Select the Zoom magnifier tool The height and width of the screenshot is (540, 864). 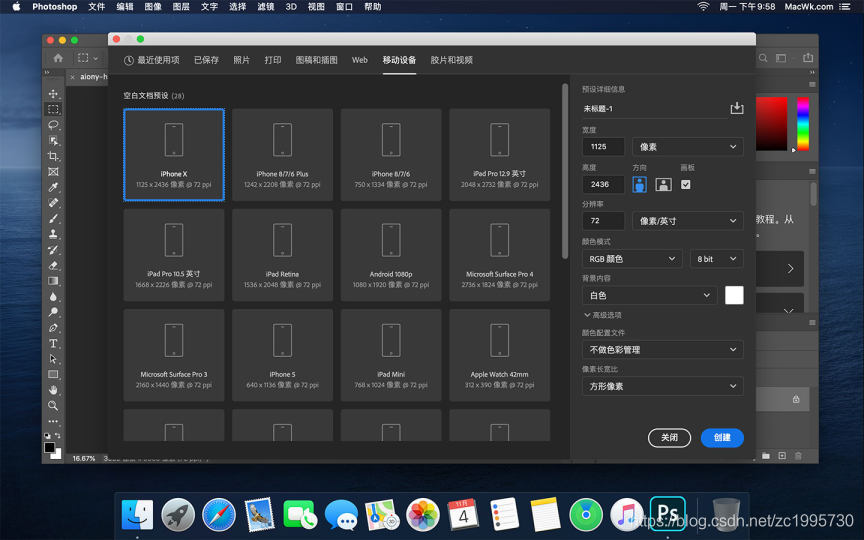(53, 406)
